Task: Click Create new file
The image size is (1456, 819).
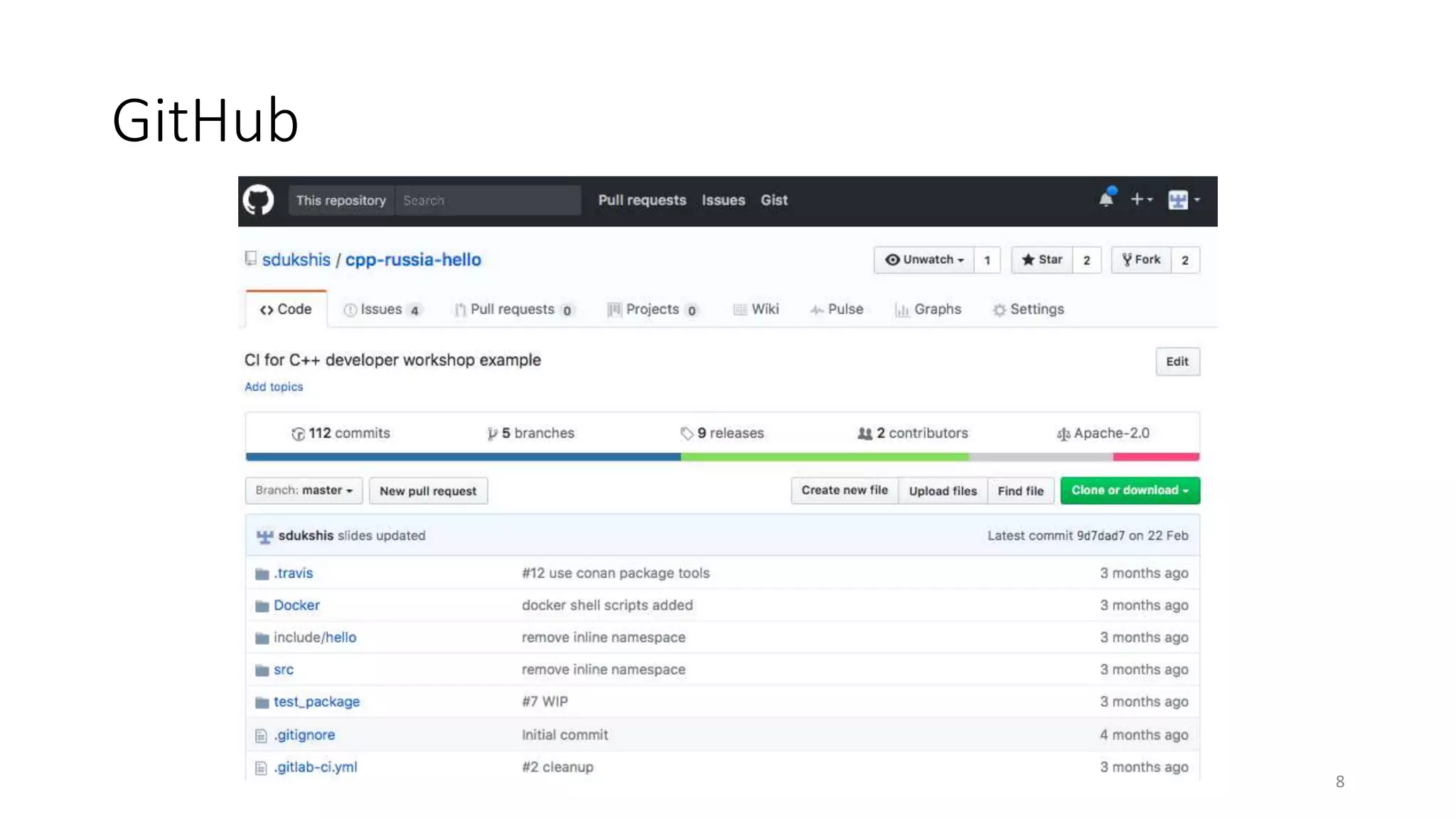Action: pos(845,491)
